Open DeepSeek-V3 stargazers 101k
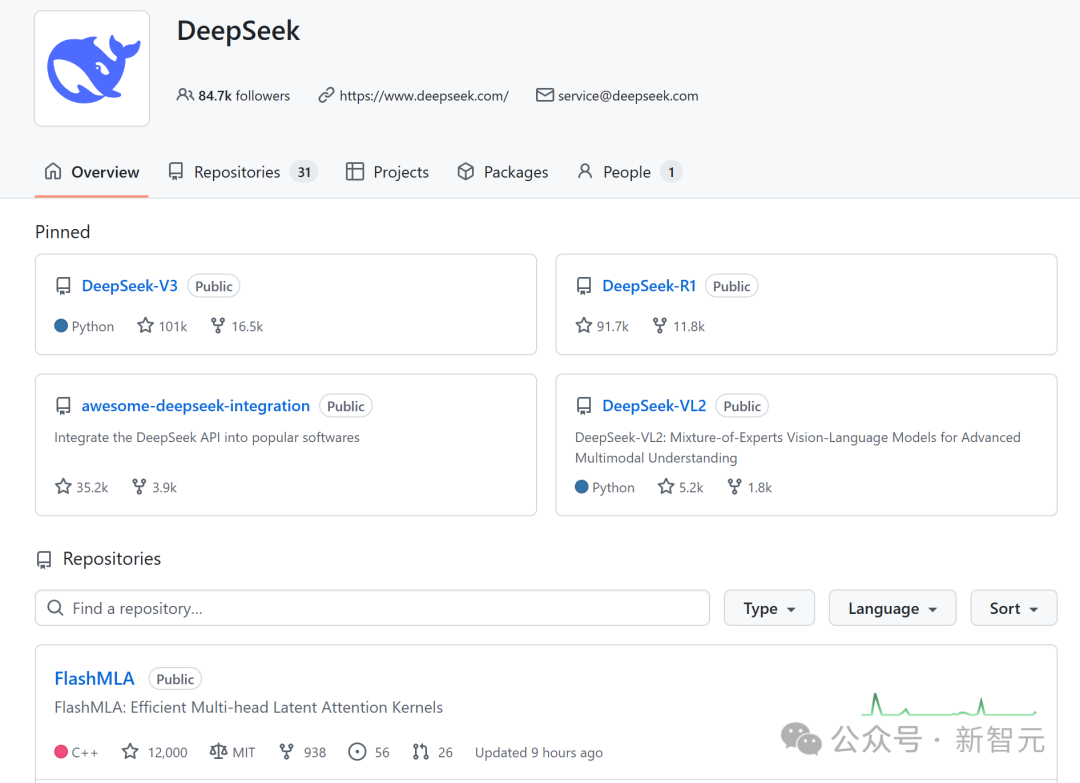This screenshot has height=783, width=1080. [162, 326]
